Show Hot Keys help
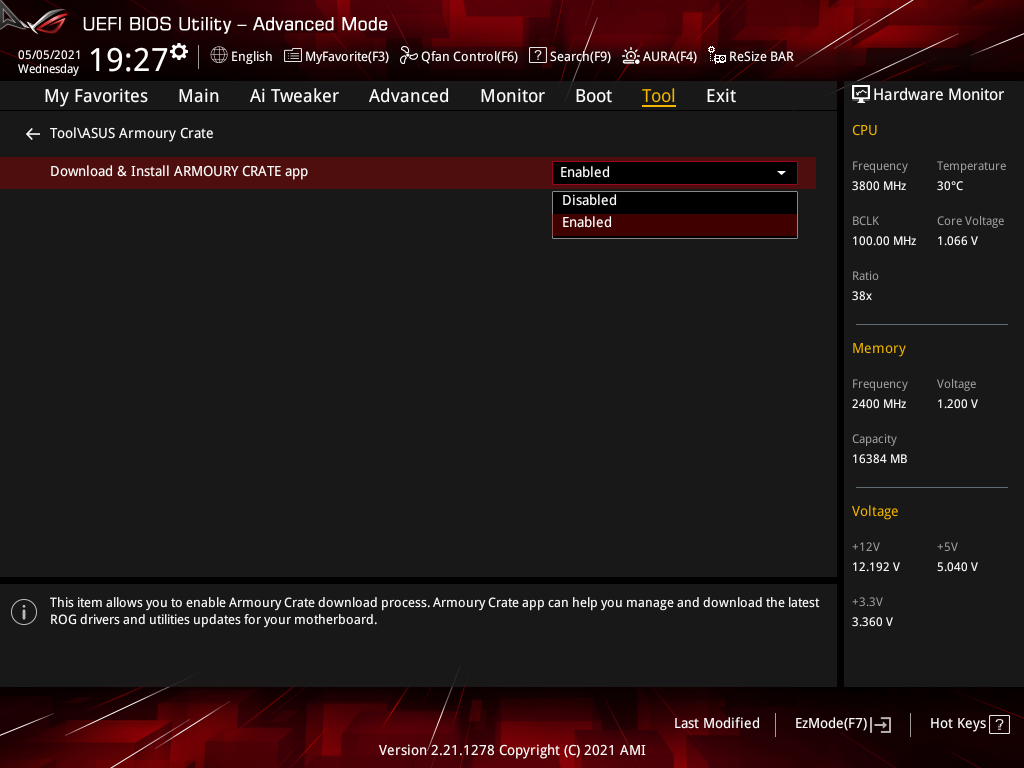Viewport: 1024px width, 768px height. click(970, 724)
